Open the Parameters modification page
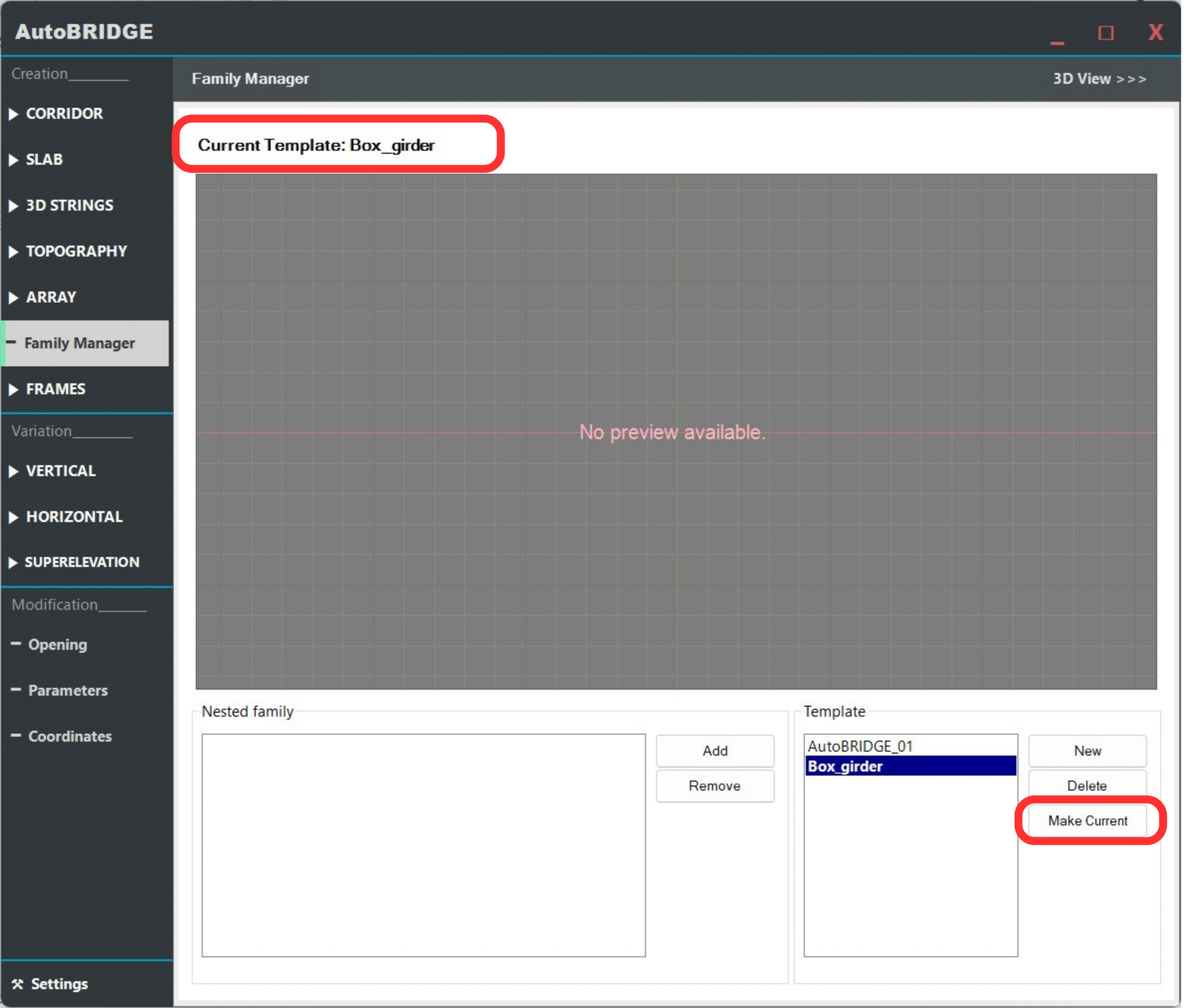Image resolution: width=1184 pixels, height=1008 pixels. tap(68, 691)
